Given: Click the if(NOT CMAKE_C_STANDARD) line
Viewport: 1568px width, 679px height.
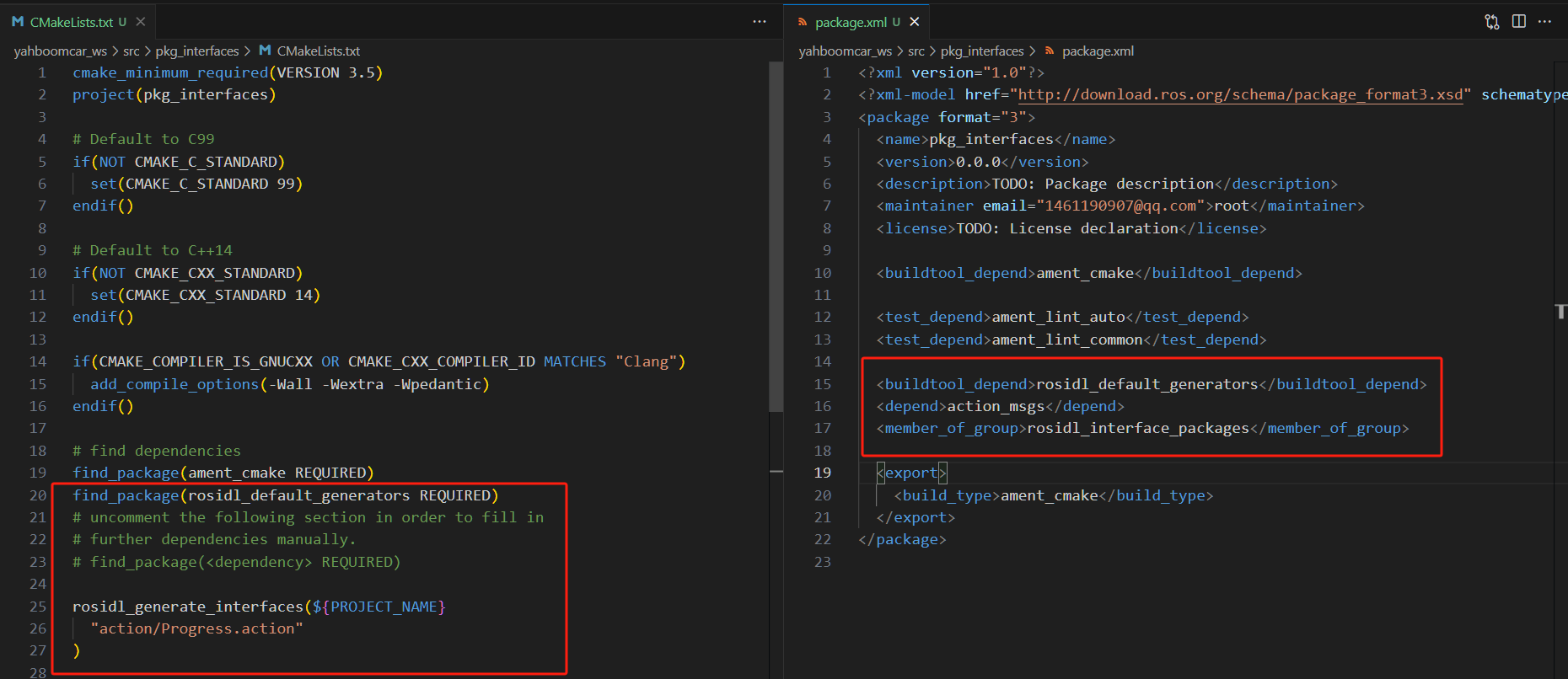Looking at the screenshot, I should [x=179, y=162].
